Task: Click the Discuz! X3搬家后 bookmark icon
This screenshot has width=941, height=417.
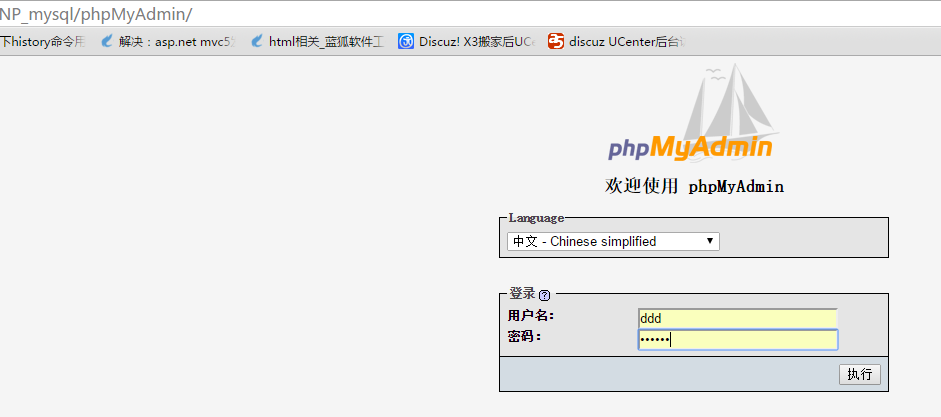Action: click(x=406, y=41)
